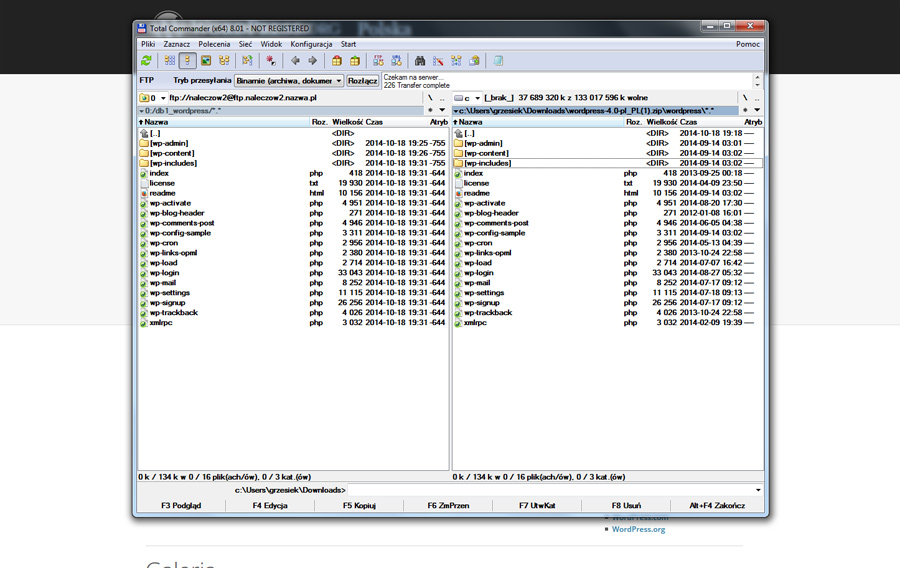The image size is (900, 568).
Task: Select xmlrpc file in left panel
Action: click(x=292, y=323)
